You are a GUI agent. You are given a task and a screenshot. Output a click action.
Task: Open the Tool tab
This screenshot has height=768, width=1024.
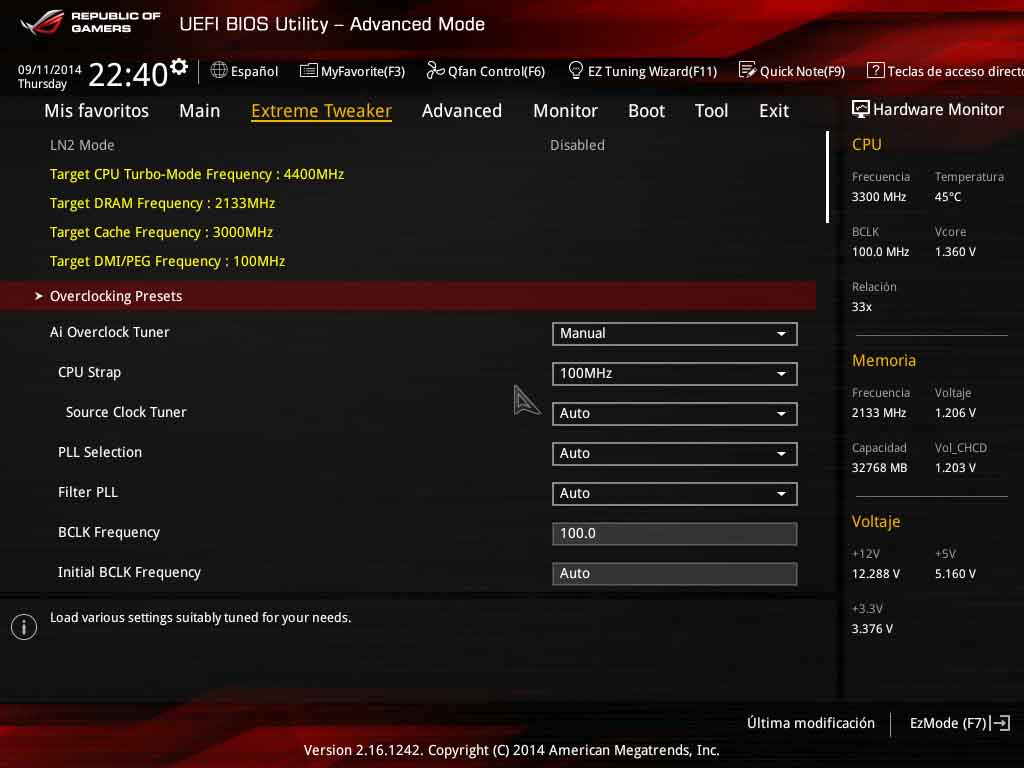[x=711, y=111]
